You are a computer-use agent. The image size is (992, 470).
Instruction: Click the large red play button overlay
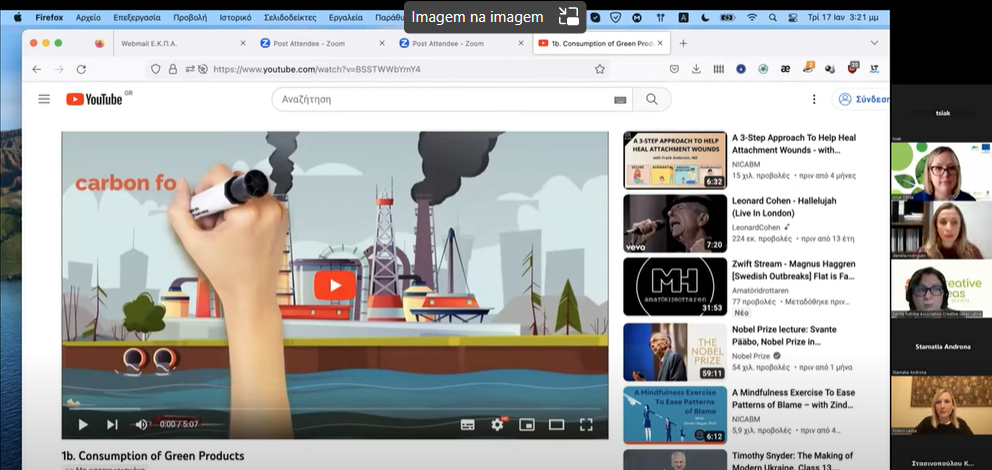tap(335, 285)
